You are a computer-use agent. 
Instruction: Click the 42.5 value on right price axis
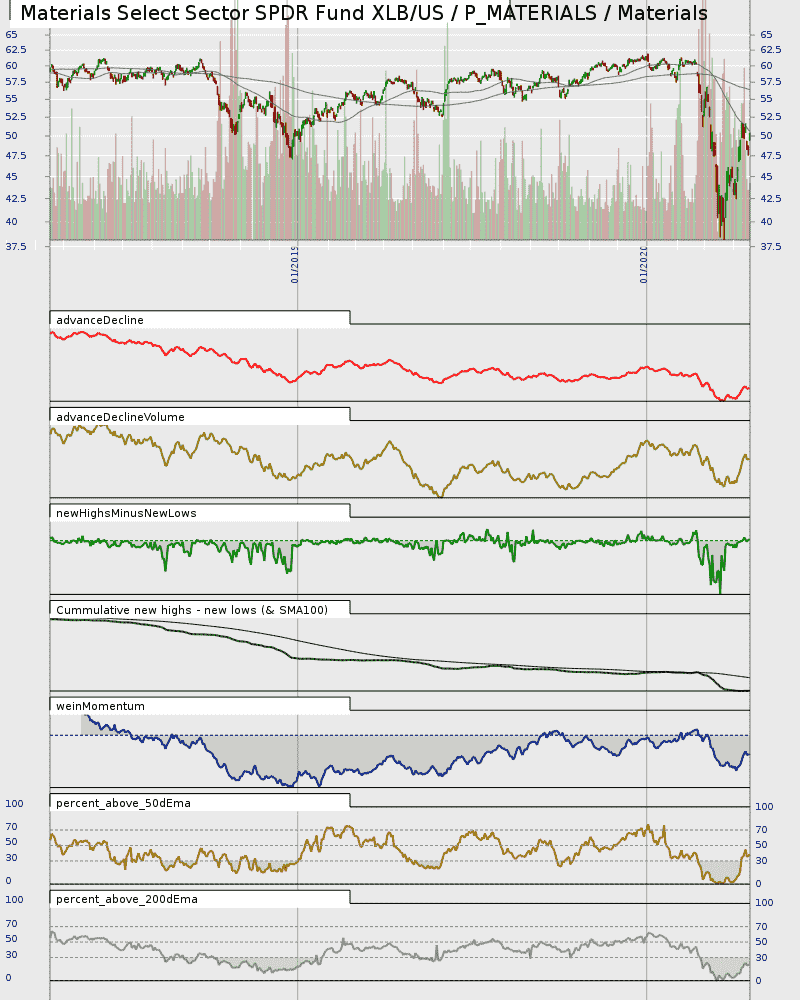(x=771, y=199)
